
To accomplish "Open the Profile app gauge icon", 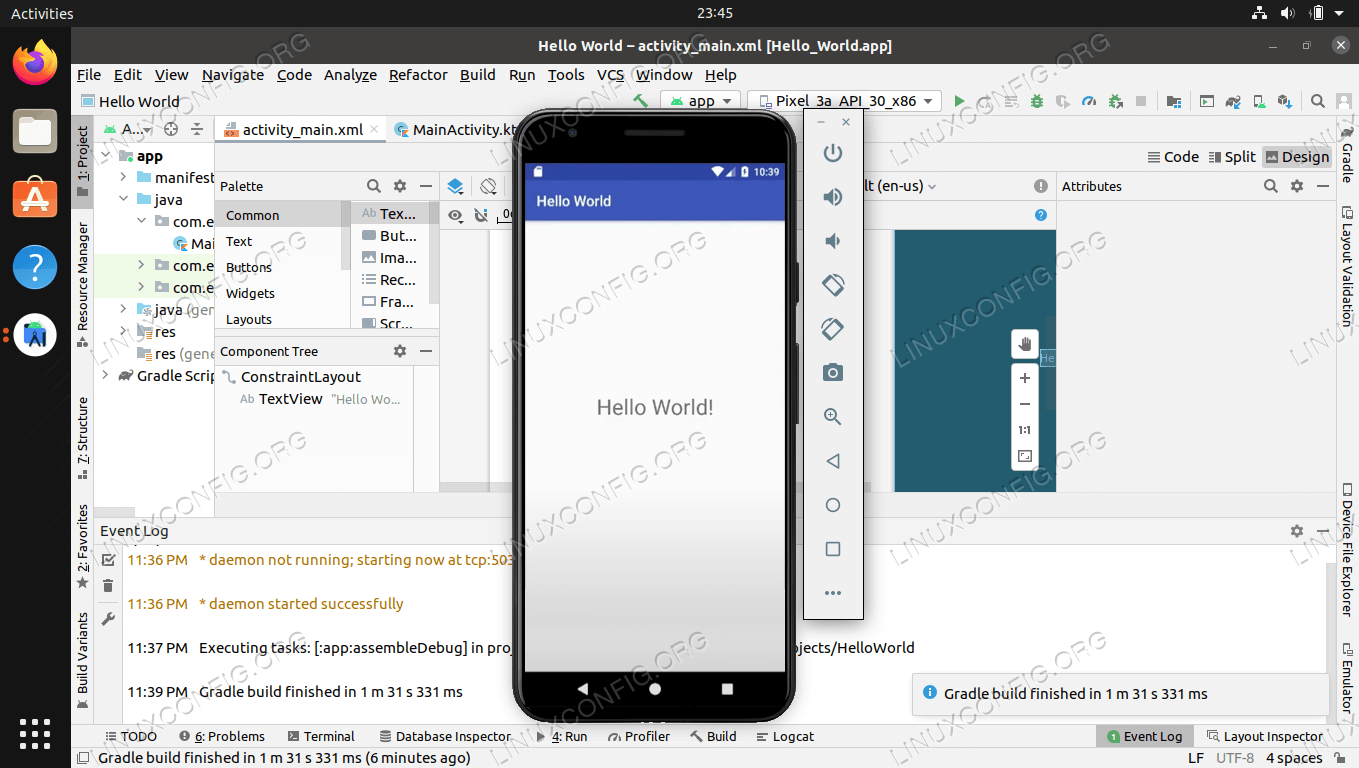I will (x=1089, y=101).
